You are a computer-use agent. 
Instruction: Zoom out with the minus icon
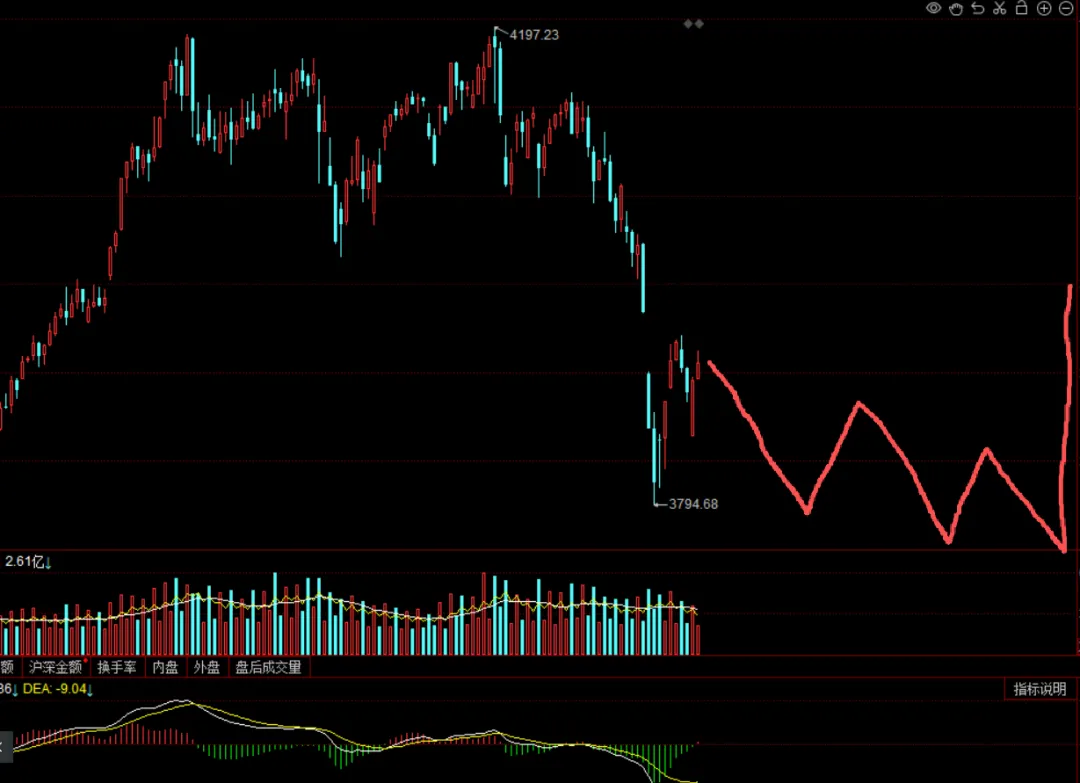(1066, 8)
